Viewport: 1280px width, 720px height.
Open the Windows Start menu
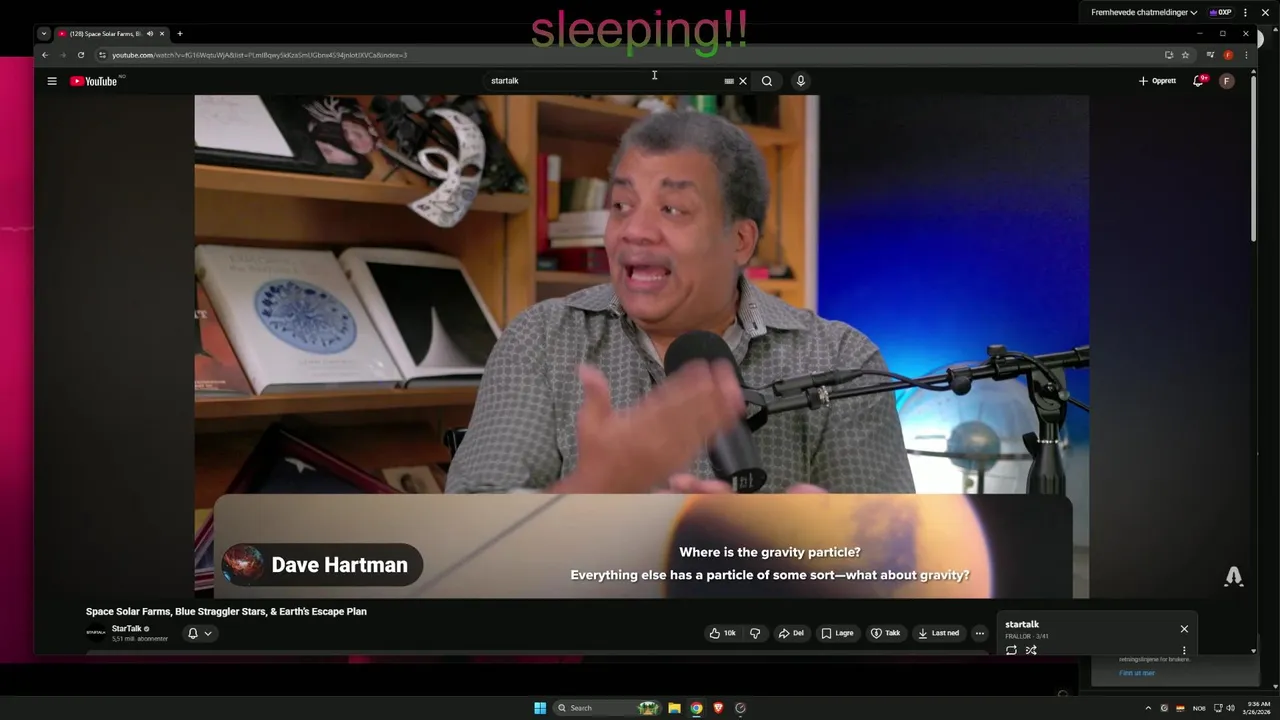tap(540, 708)
